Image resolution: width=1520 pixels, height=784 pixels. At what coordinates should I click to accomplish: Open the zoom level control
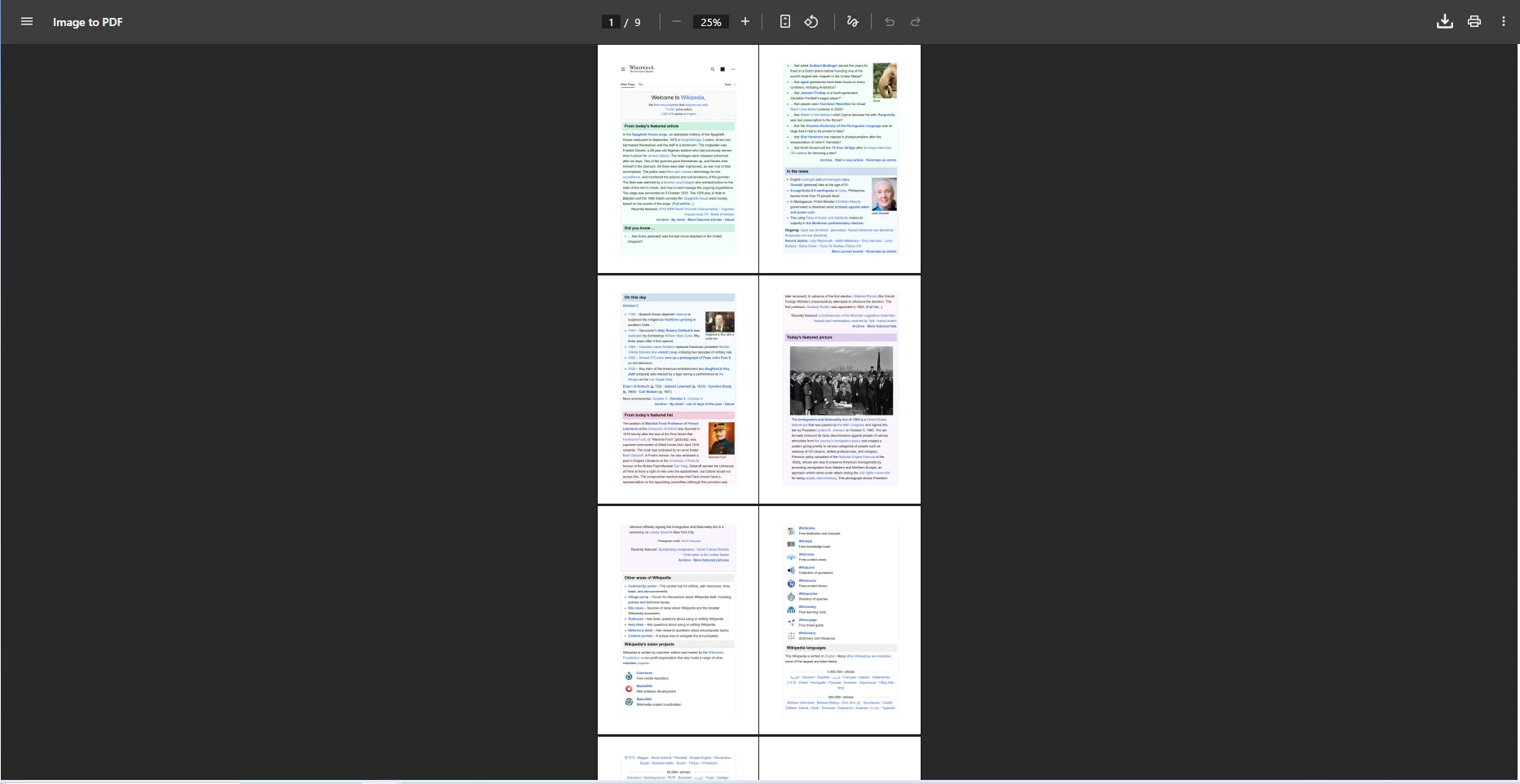pyautogui.click(x=710, y=22)
